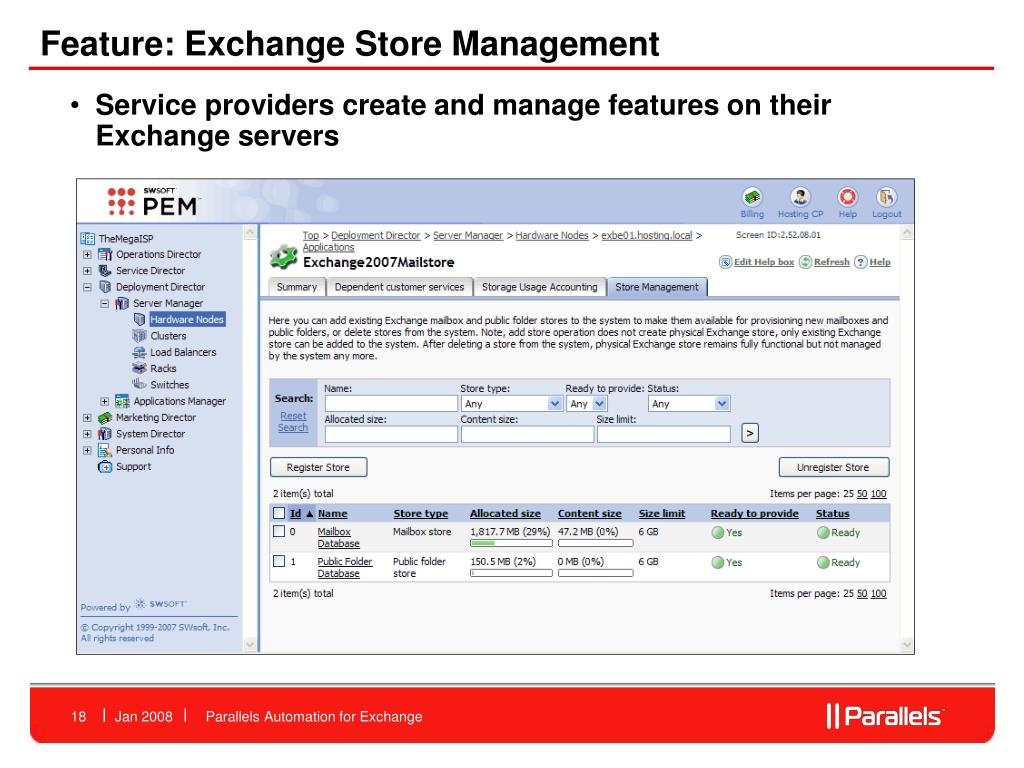The image size is (1024, 768).
Task: Switch to the Summary tab
Action: click(x=296, y=287)
